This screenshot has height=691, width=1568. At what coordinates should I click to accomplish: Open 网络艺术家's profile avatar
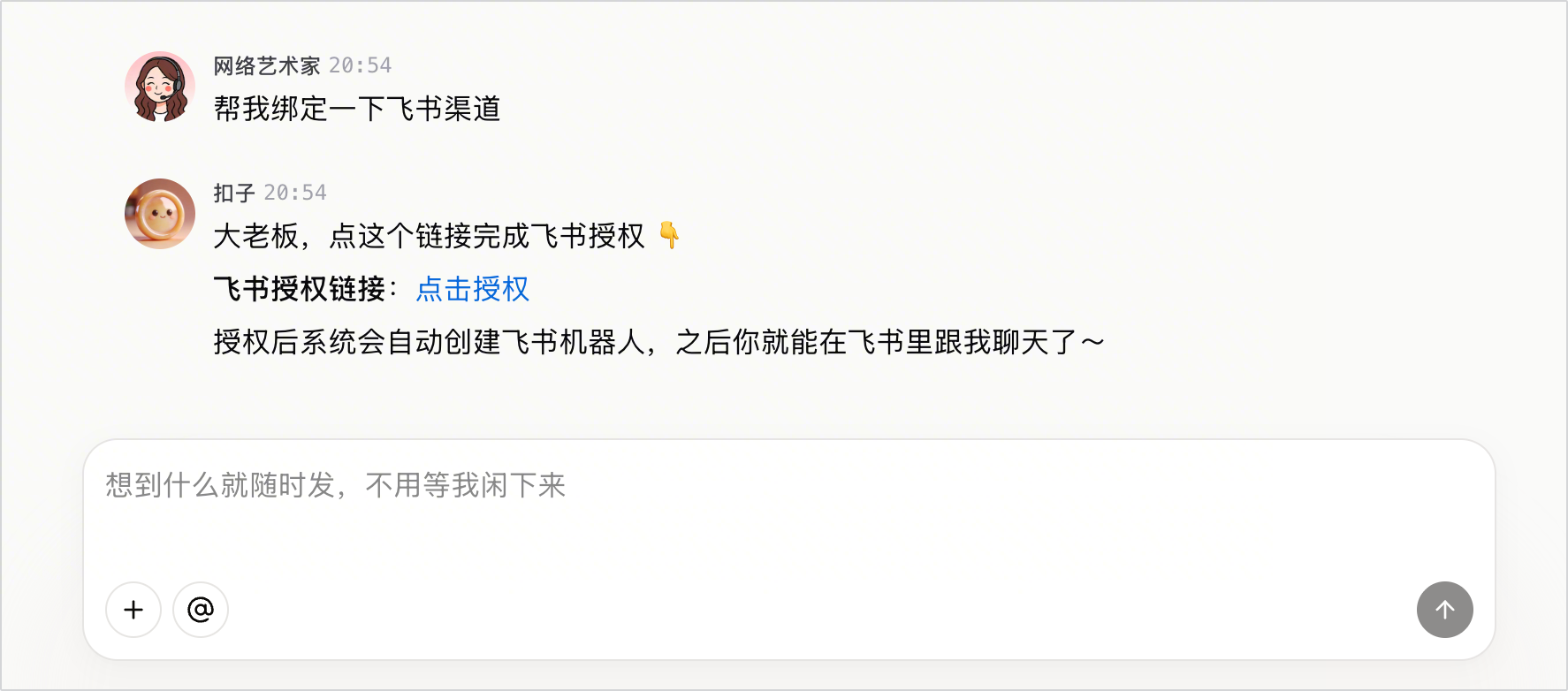click(160, 87)
